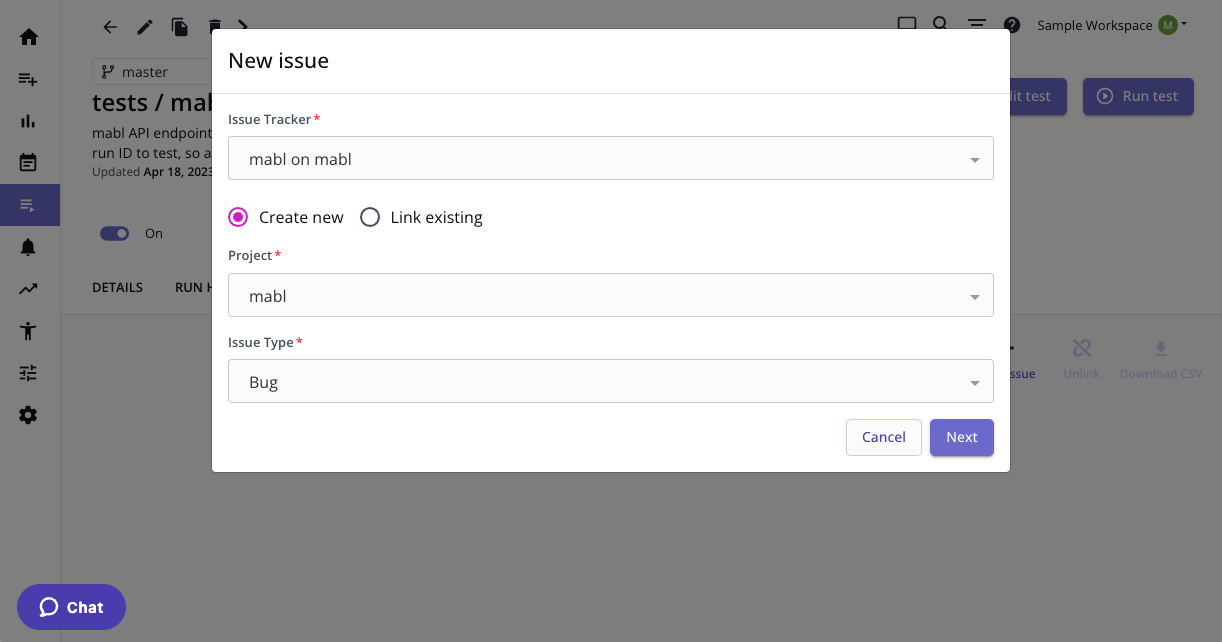Image resolution: width=1222 pixels, height=642 pixels.
Task: Click the pencil edit icon
Action: click(x=145, y=27)
